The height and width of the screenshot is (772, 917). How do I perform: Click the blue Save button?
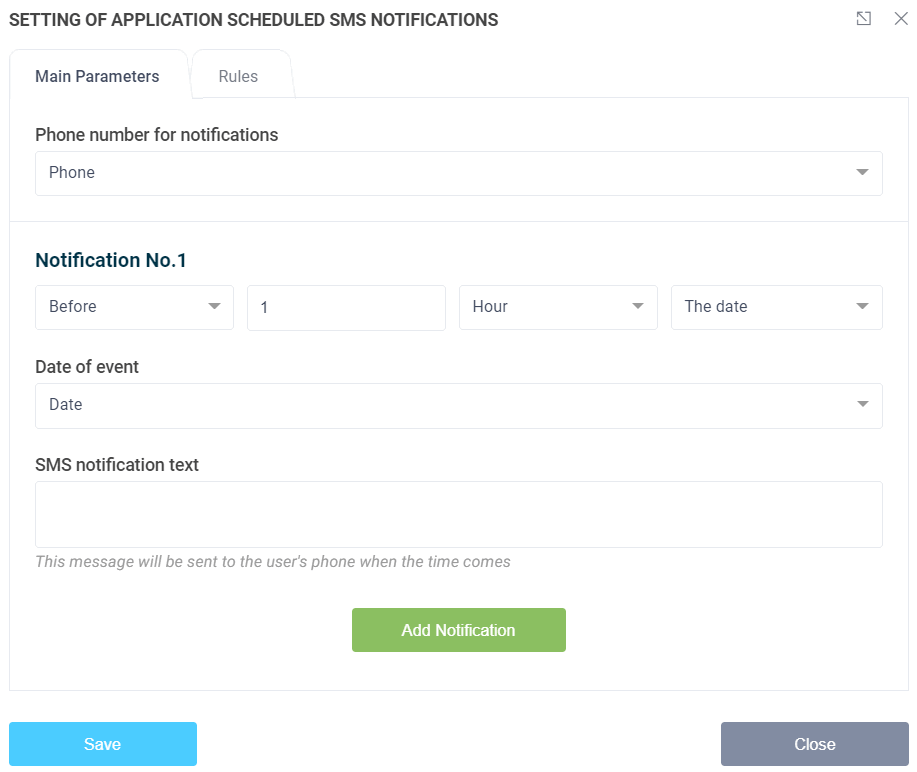(x=103, y=744)
